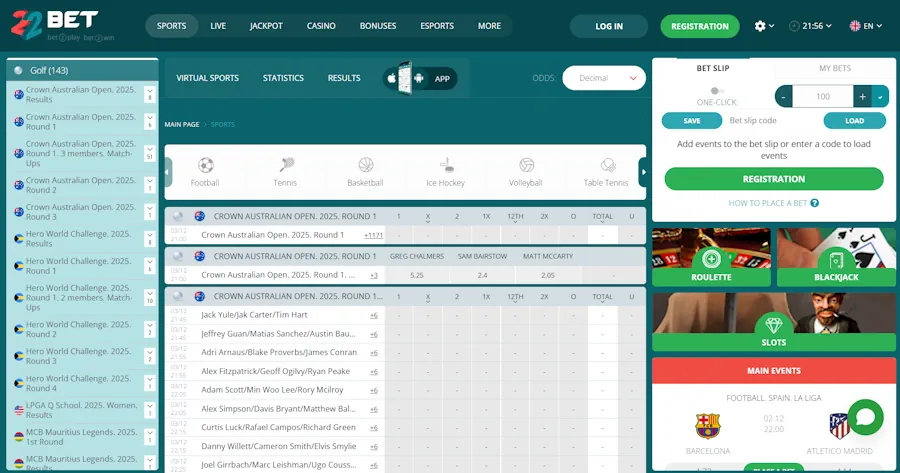Open the Roulette casino tile

click(x=711, y=257)
